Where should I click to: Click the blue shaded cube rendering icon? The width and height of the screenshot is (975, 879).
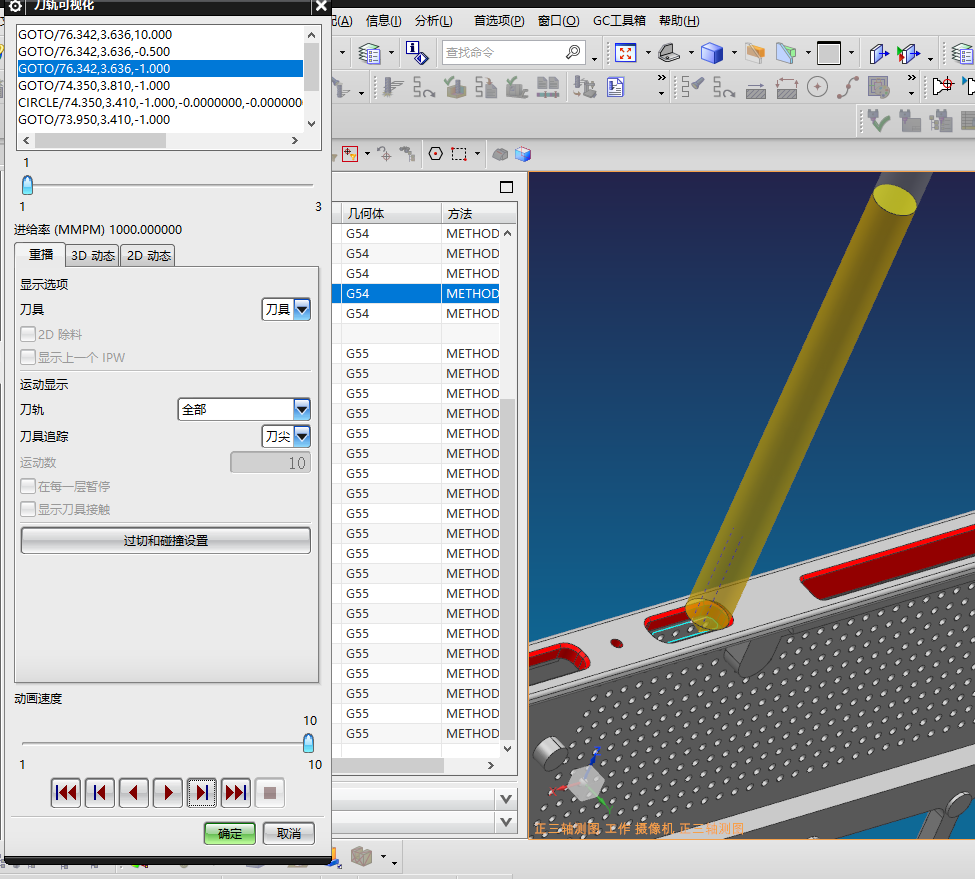click(711, 52)
